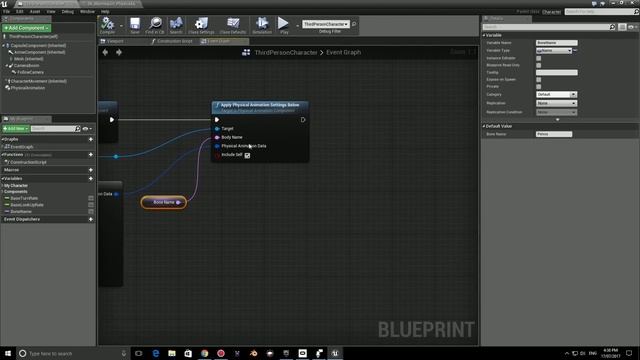The width and height of the screenshot is (640, 360).
Task: Click ThirdPersonCharacter in the breadcrumb
Action: pos(286,52)
